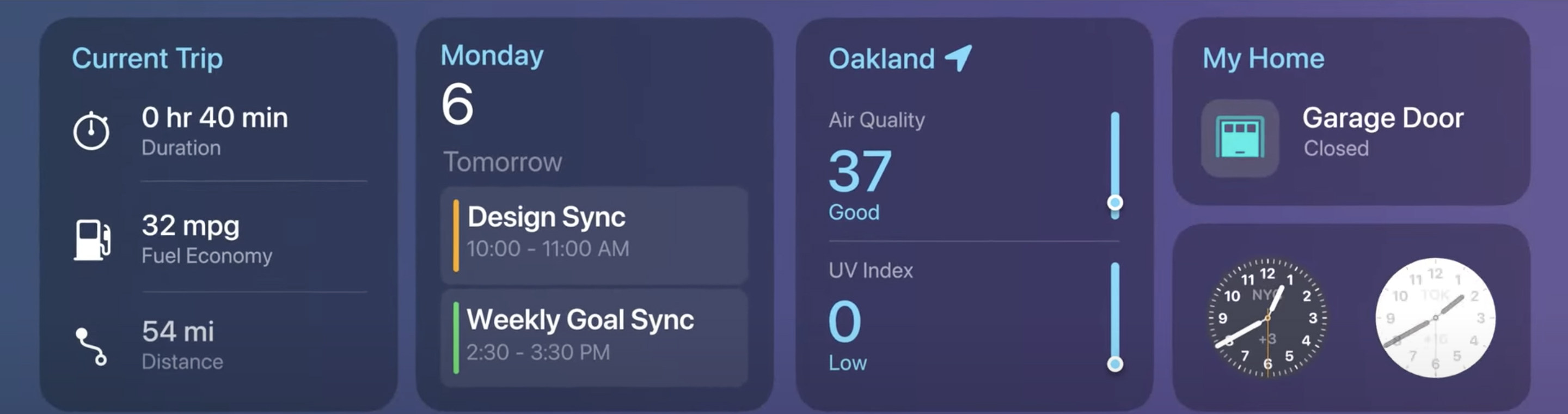1568x414 pixels.
Task: Click the UV Index value 0
Action: point(845,321)
